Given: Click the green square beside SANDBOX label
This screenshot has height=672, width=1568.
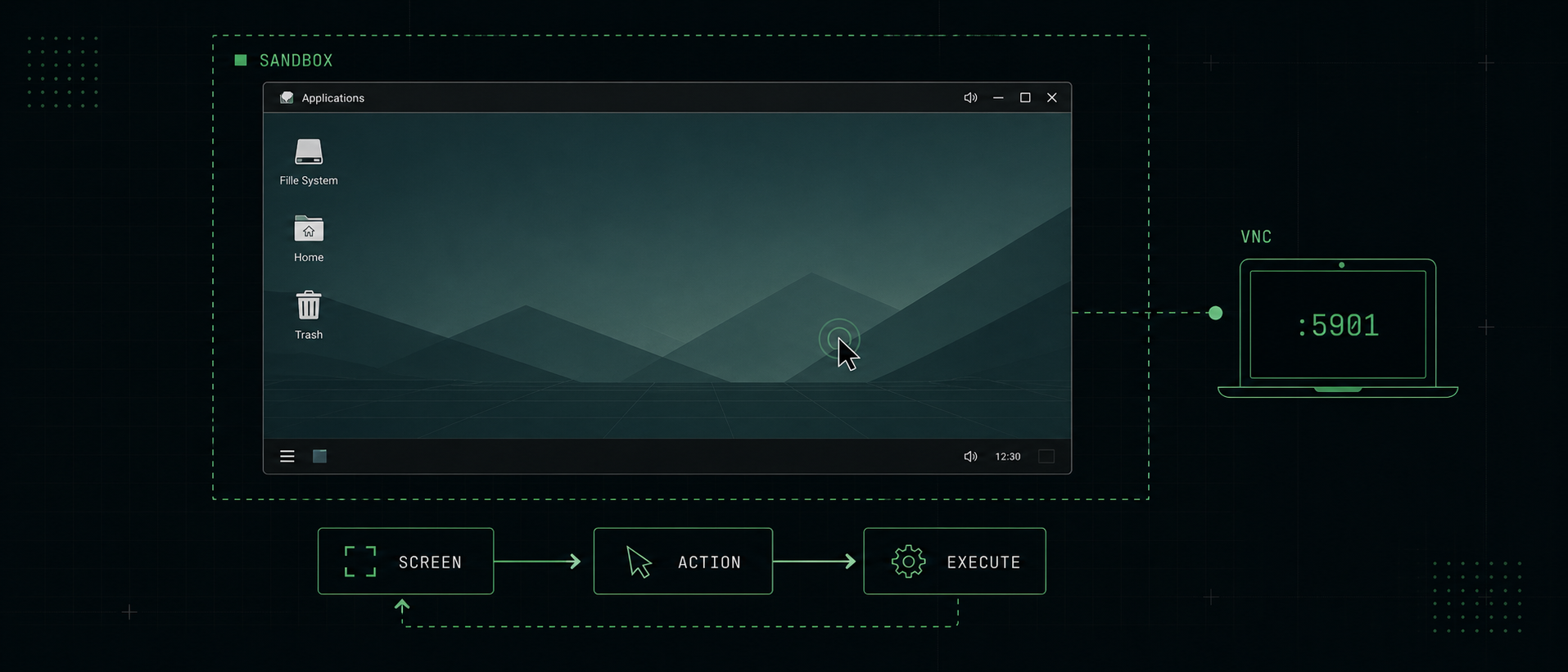Looking at the screenshot, I should pos(241,61).
